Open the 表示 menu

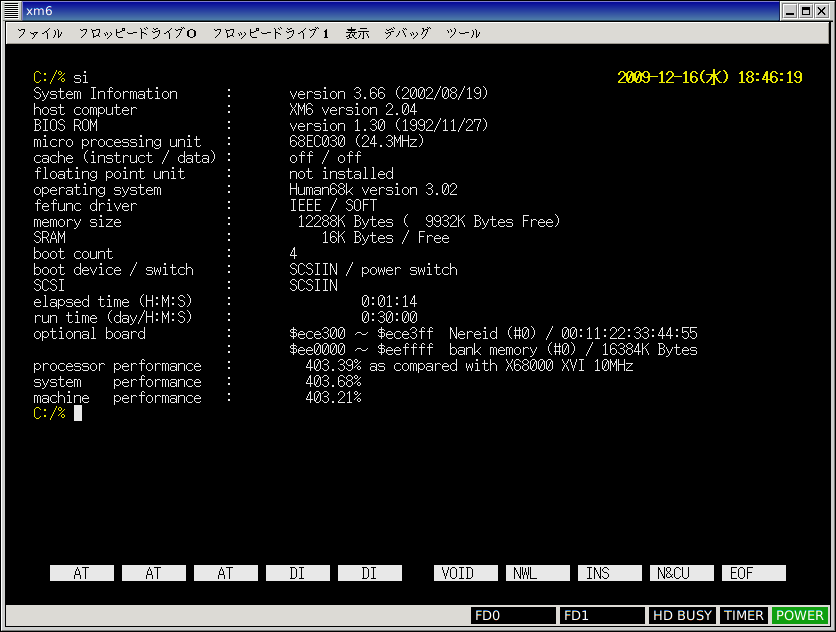357,34
